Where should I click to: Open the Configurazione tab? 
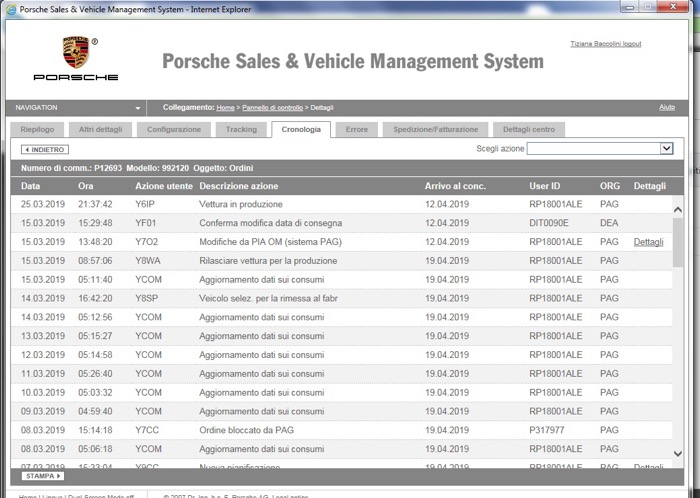click(174, 129)
